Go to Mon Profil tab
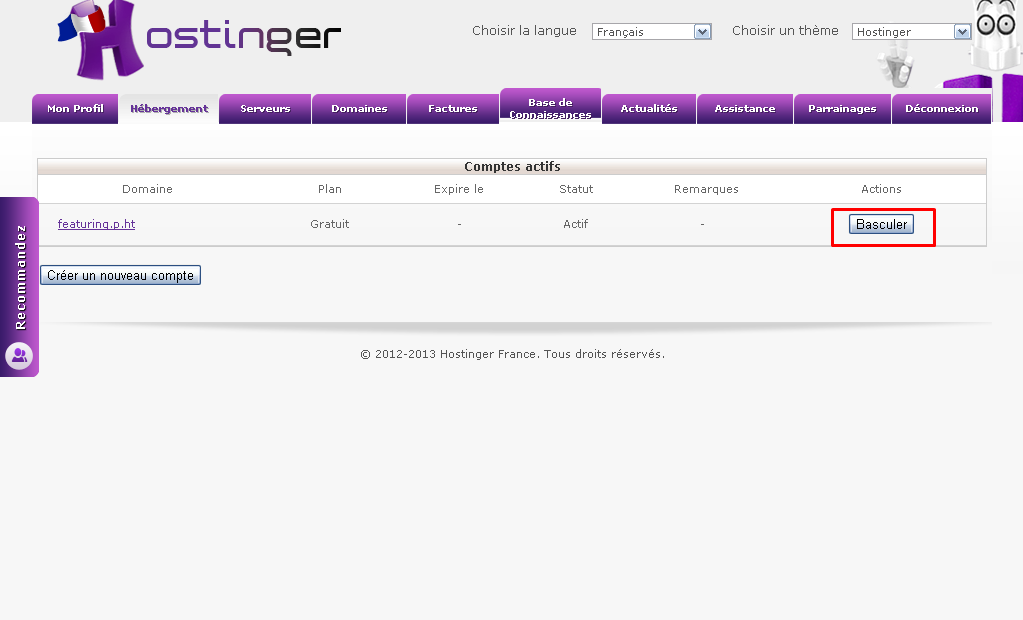 75,109
